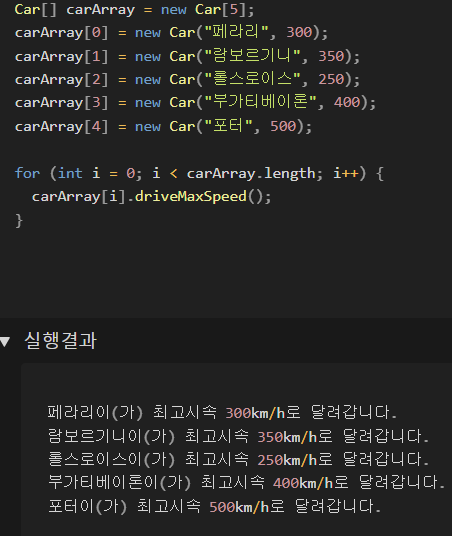Click the carArray[3] assignment index
This screenshot has width=452, height=536.
click(96, 103)
